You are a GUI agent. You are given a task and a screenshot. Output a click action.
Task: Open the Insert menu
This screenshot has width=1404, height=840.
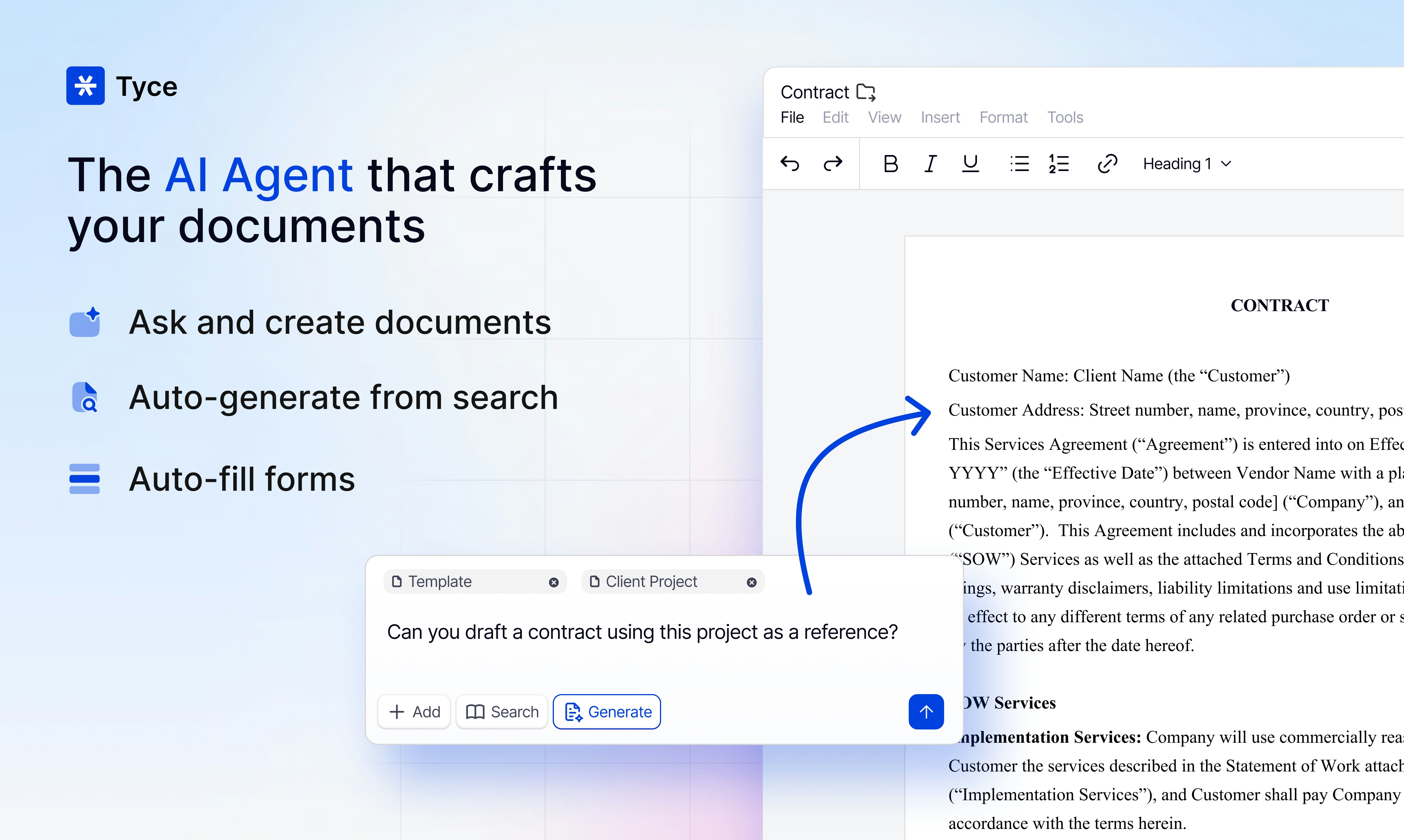(x=940, y=117)
